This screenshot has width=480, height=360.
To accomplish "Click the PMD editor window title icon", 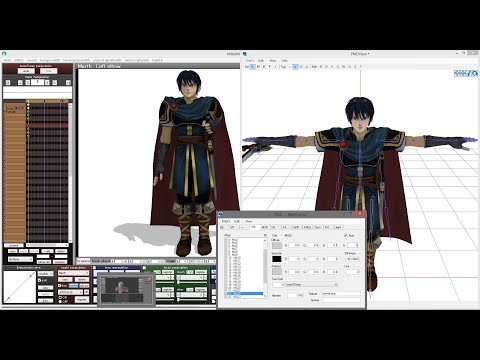I will pos(221,214).
